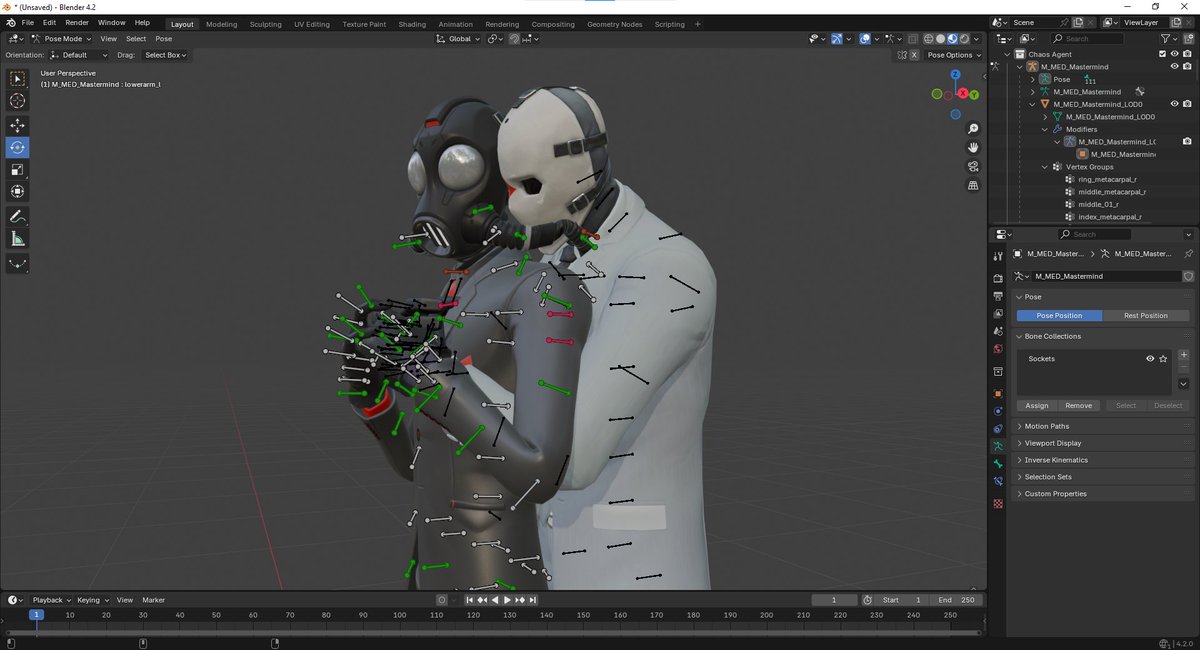Click the Remove bone collection button
The width and height of the screenshot is (1200, 650).
(1079, 406)
